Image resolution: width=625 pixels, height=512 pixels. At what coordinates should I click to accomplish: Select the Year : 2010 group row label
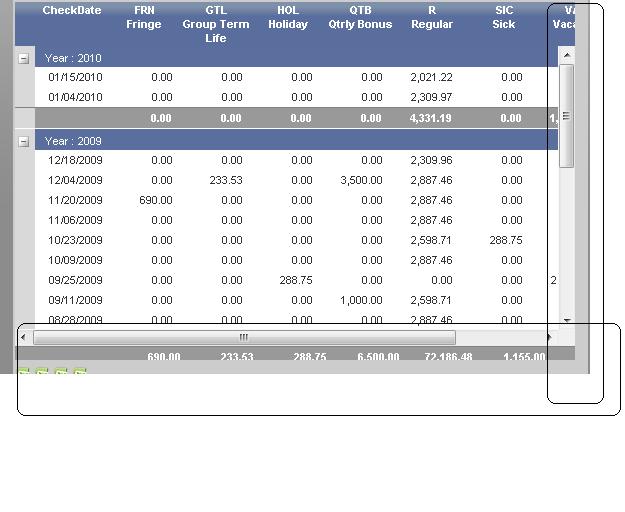73,58
